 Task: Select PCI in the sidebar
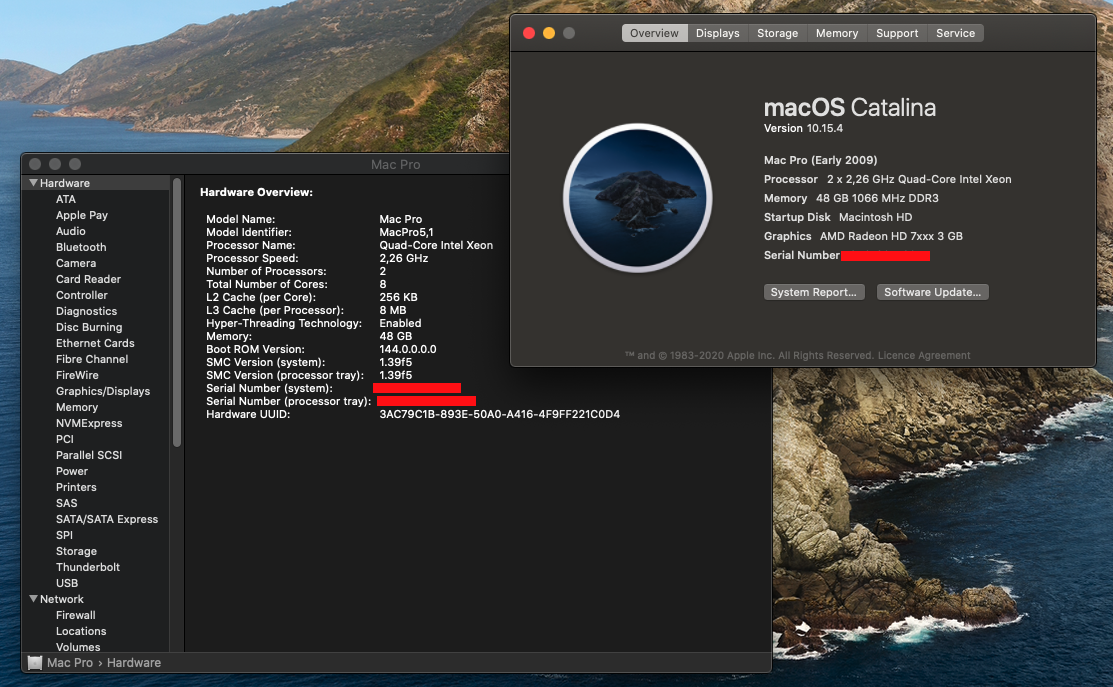coord(65,439)
